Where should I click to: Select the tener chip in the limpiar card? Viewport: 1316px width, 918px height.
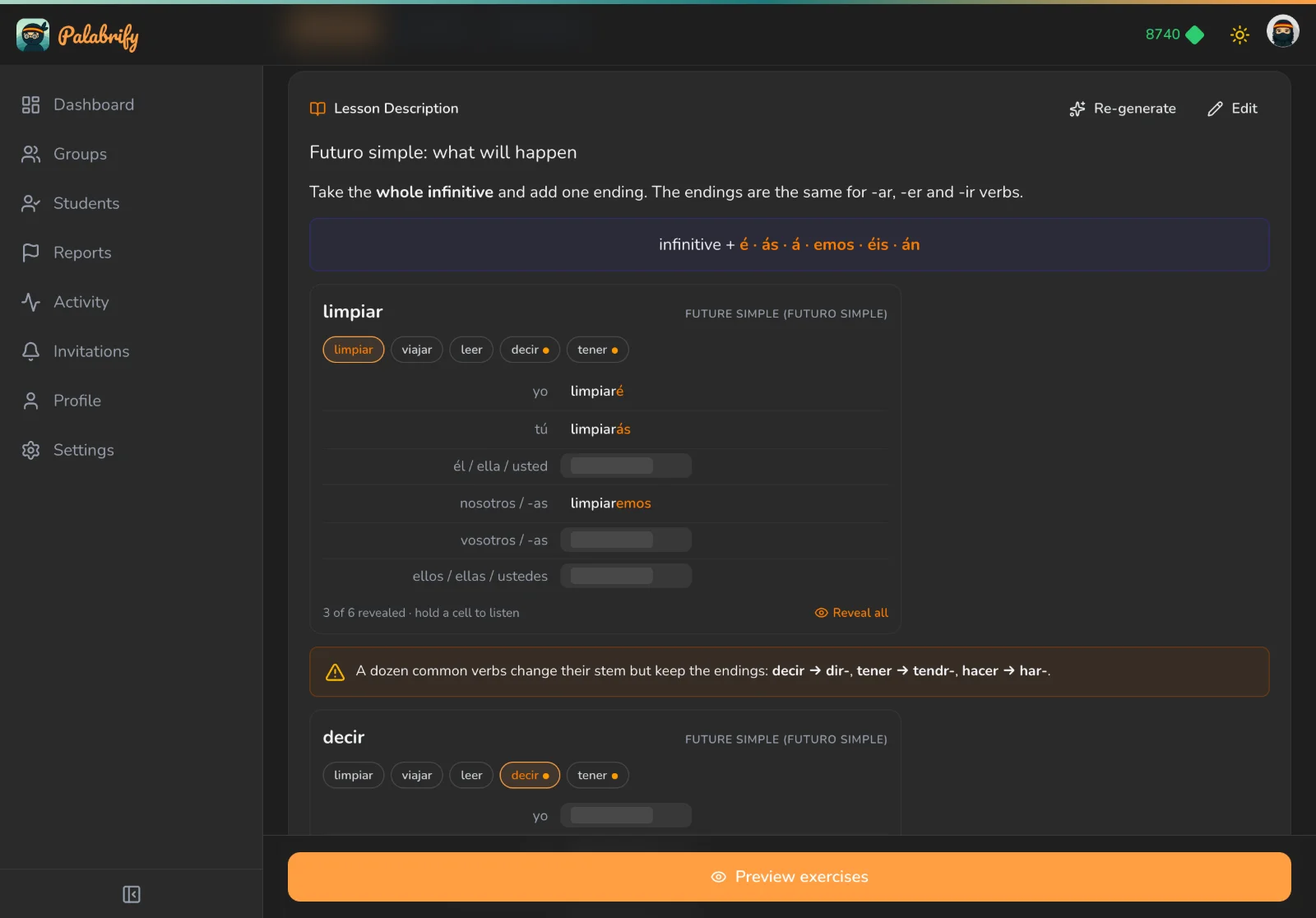coord(597,350)
